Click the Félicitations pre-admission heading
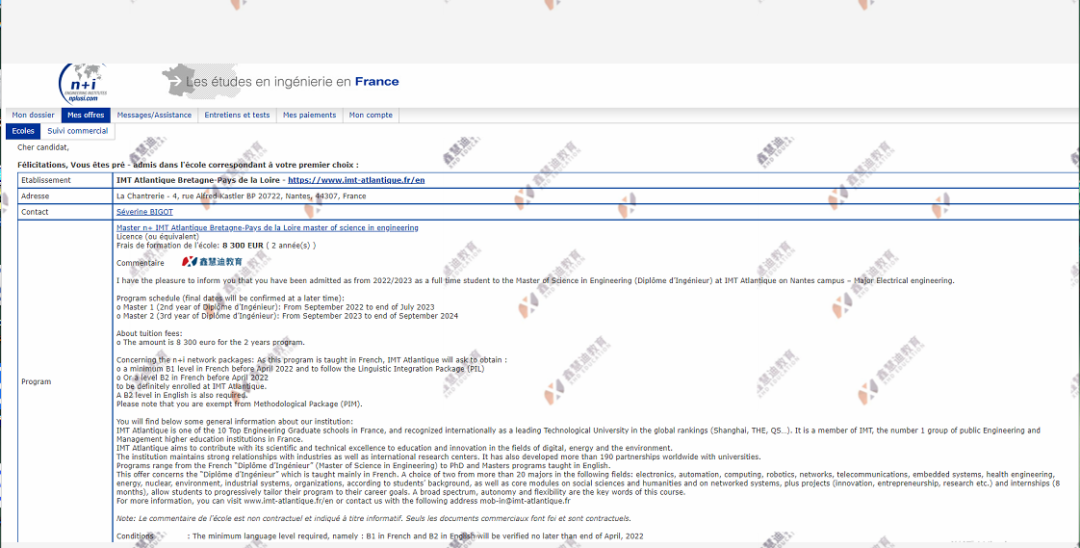Image resolution: width=1080 pixels, height=548 pixels. tap(187, 165)
